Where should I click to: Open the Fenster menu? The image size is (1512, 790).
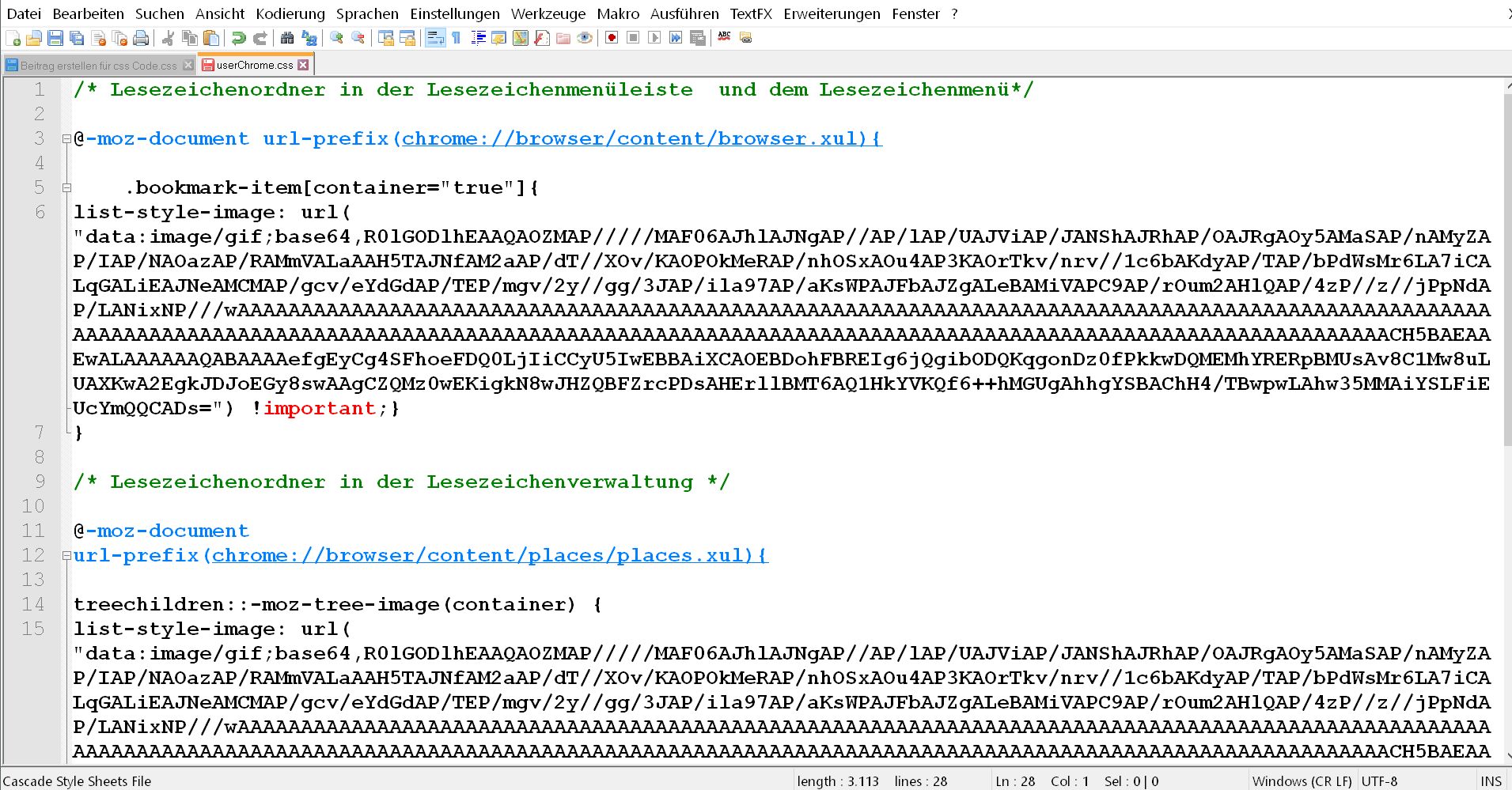pyautogui.click(x=915, y=13)
